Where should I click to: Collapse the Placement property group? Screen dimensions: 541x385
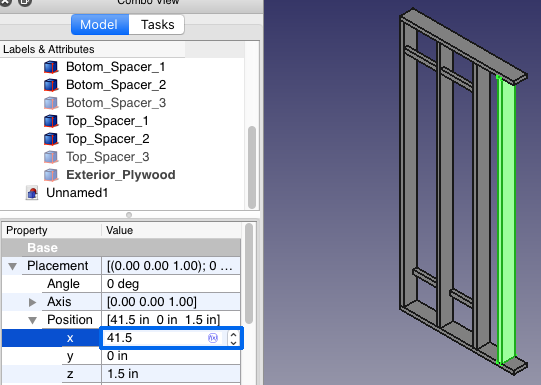pyautogui.click(x=13, y=266)
